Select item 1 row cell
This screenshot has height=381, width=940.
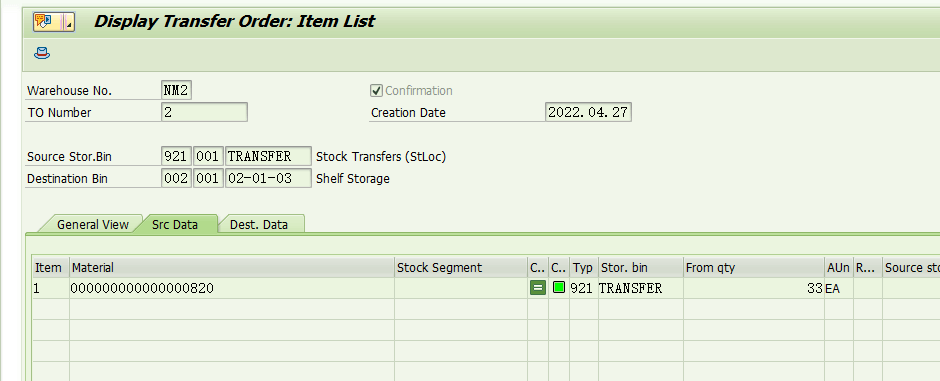(50, 288)
